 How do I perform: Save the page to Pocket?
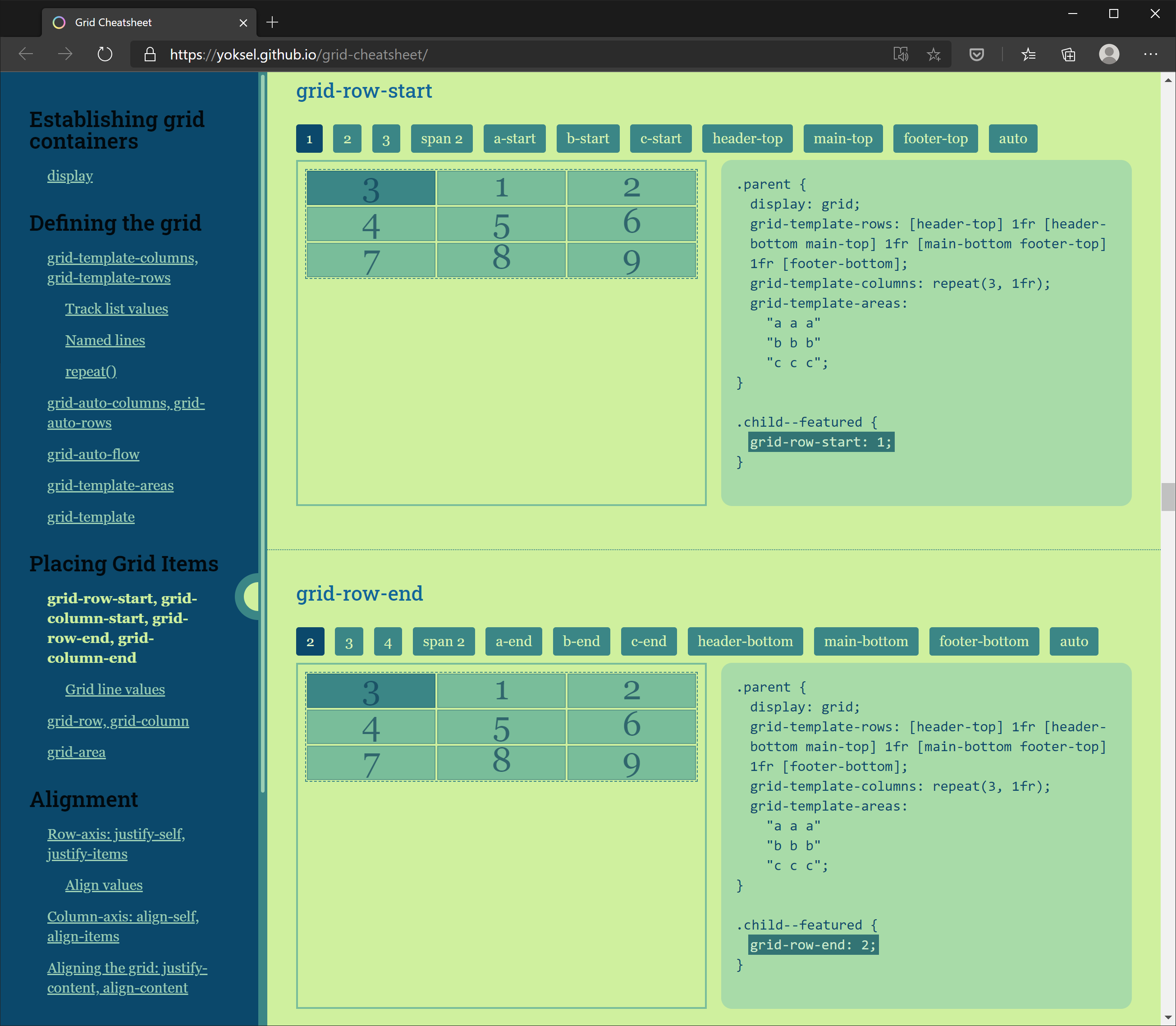pos(977,54)
